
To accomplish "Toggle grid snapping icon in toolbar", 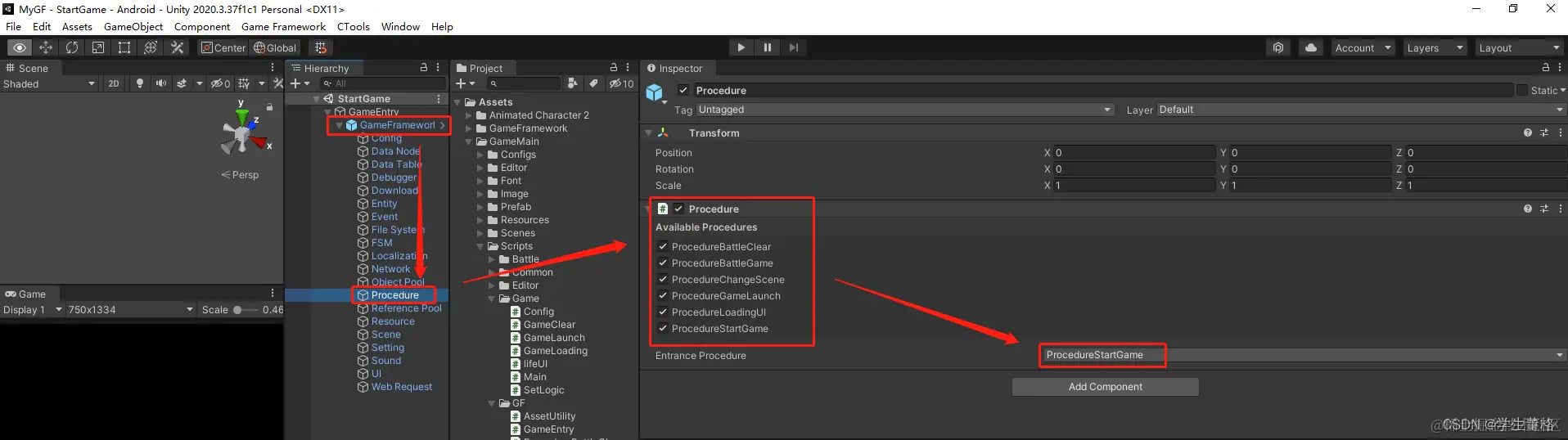I will (321, 47).
